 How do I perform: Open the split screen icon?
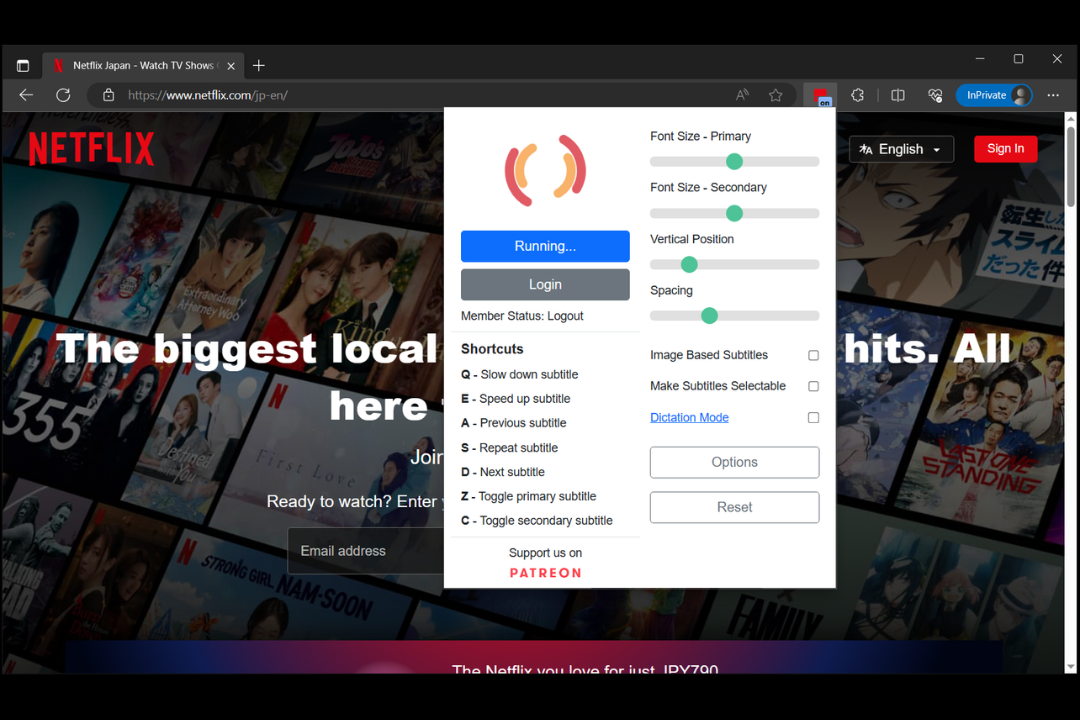(x=897, y=95)
